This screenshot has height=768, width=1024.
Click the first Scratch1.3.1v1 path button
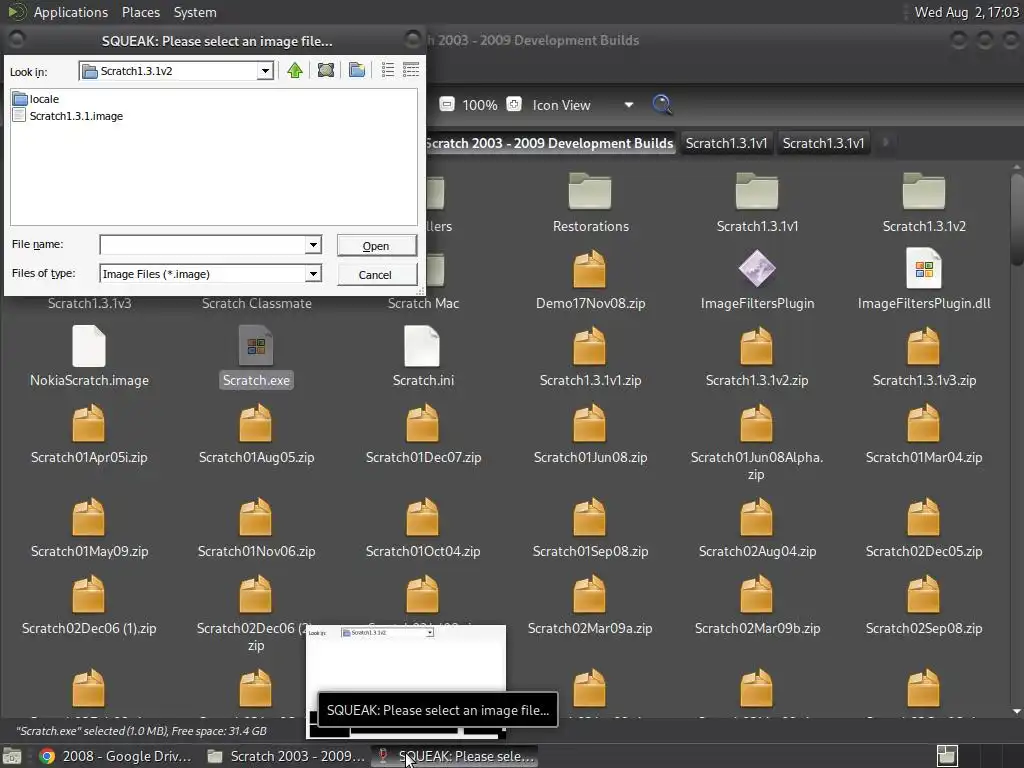tap(726, 143)
